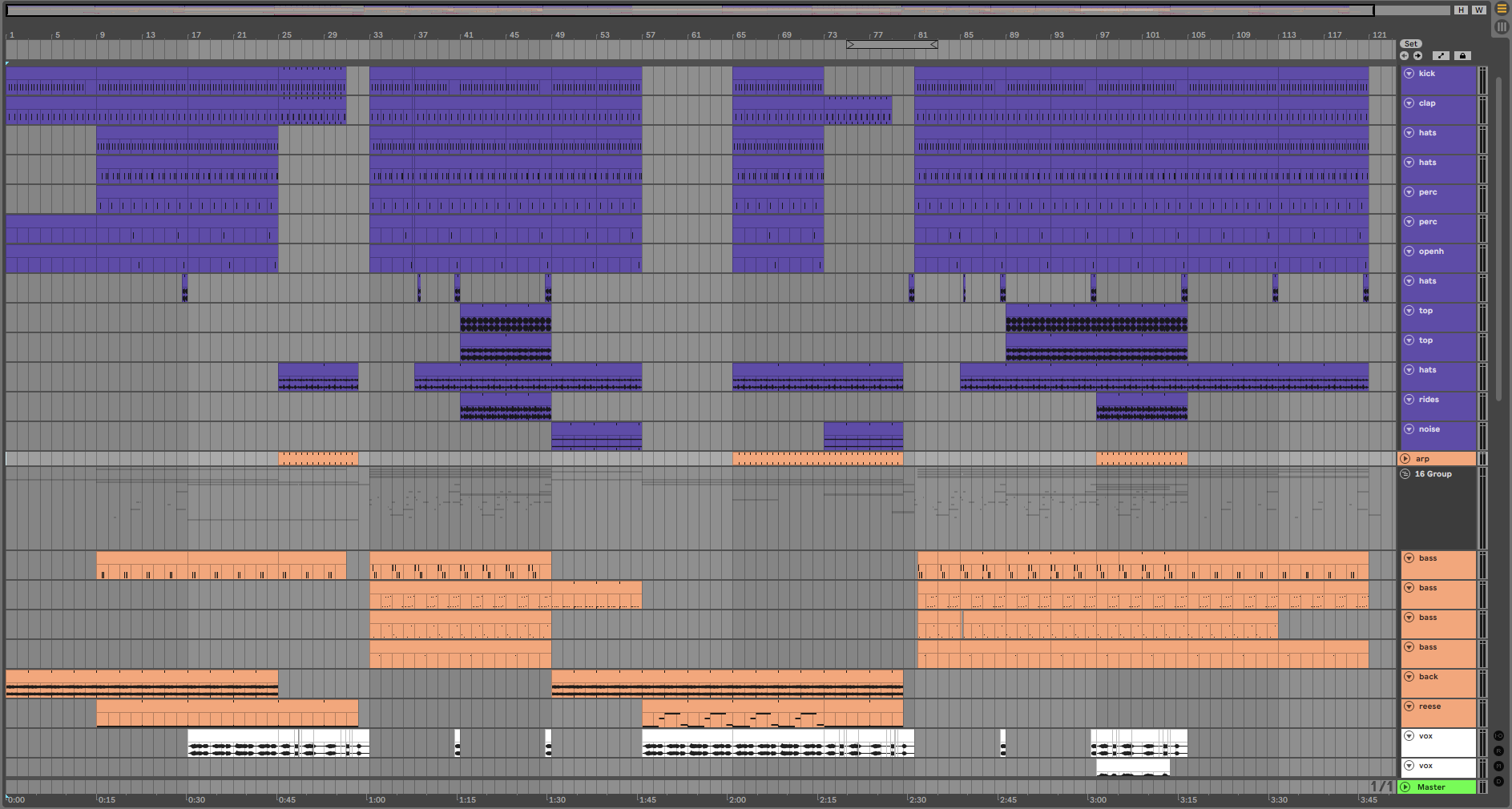Select the back track name
The width and height of the screenshot is (1512, 809).
pos(1429,677)
